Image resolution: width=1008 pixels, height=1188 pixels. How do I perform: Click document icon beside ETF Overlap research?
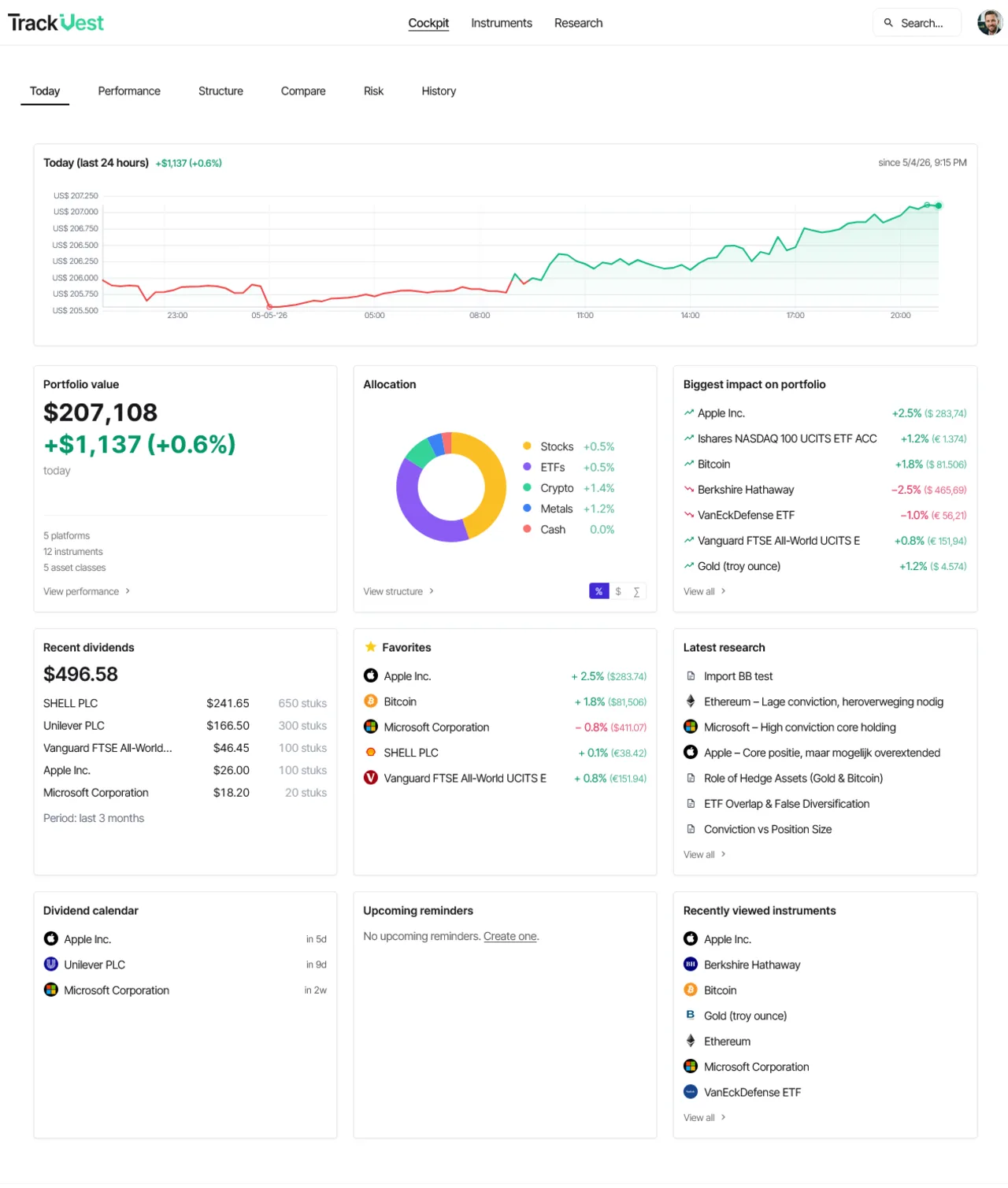pyautogui.click(x=691, y=804)
